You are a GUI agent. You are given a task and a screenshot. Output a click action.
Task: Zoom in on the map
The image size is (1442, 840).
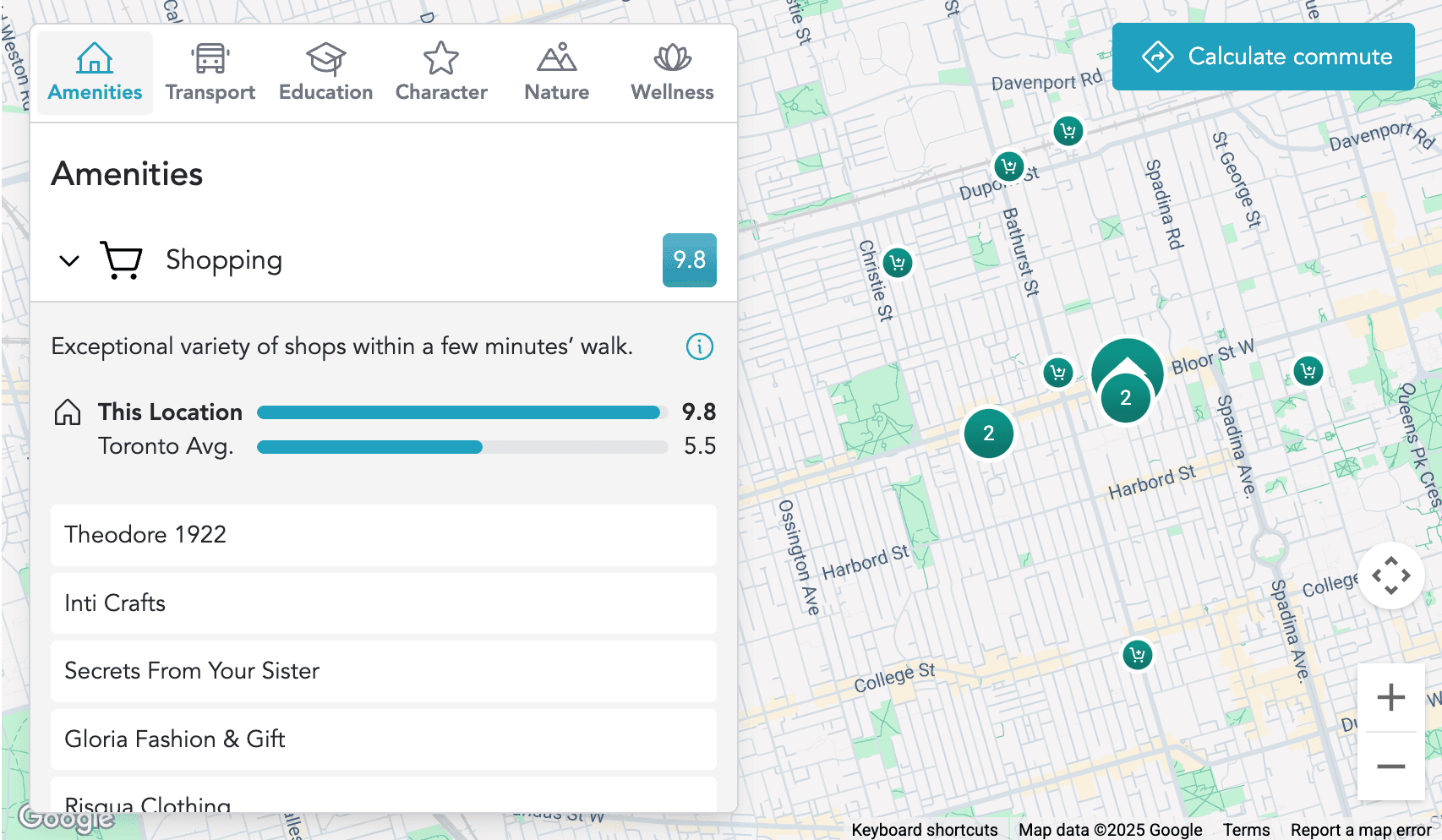click(x=1390, y=698)
